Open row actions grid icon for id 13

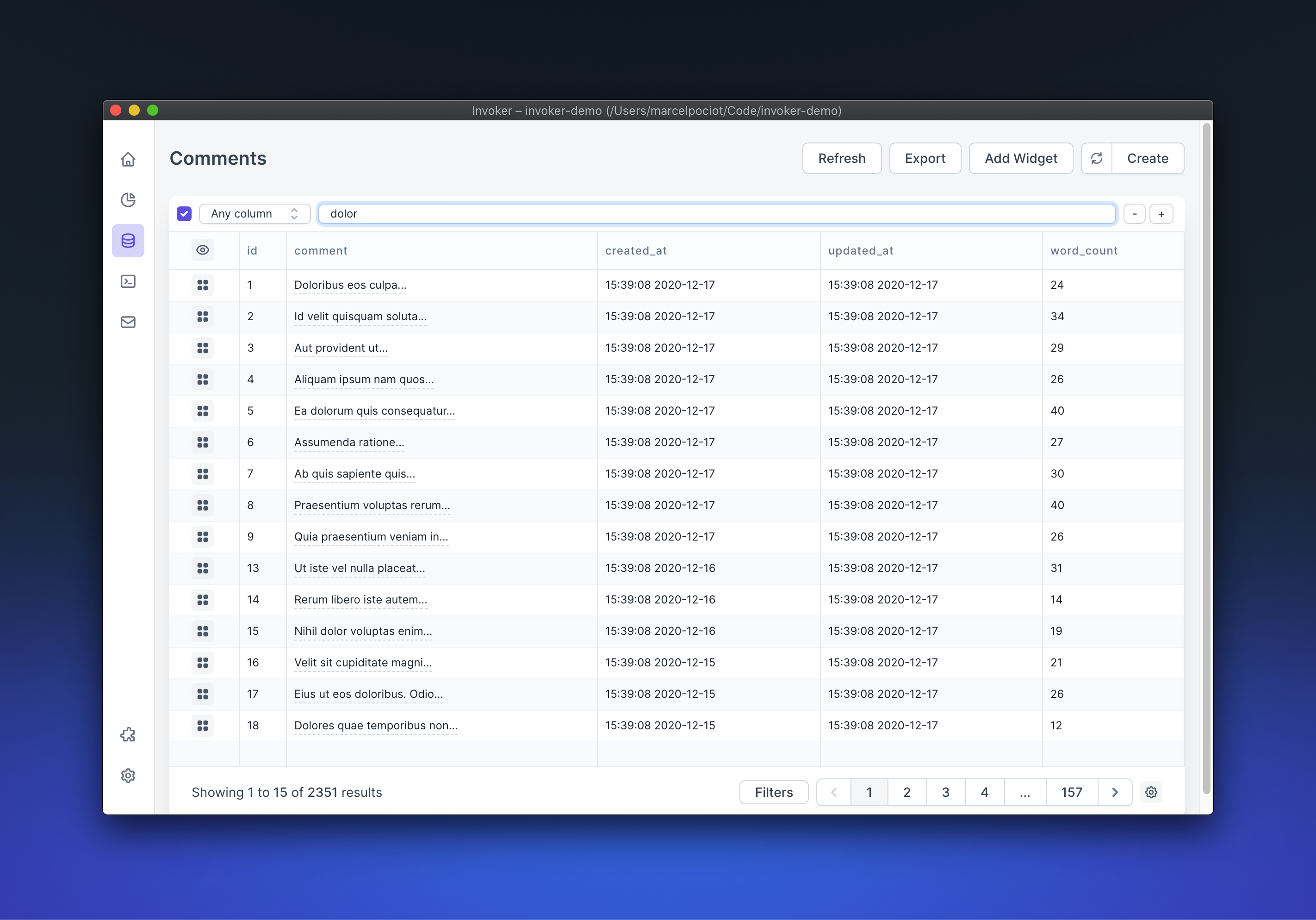click(x=202, y=568)
